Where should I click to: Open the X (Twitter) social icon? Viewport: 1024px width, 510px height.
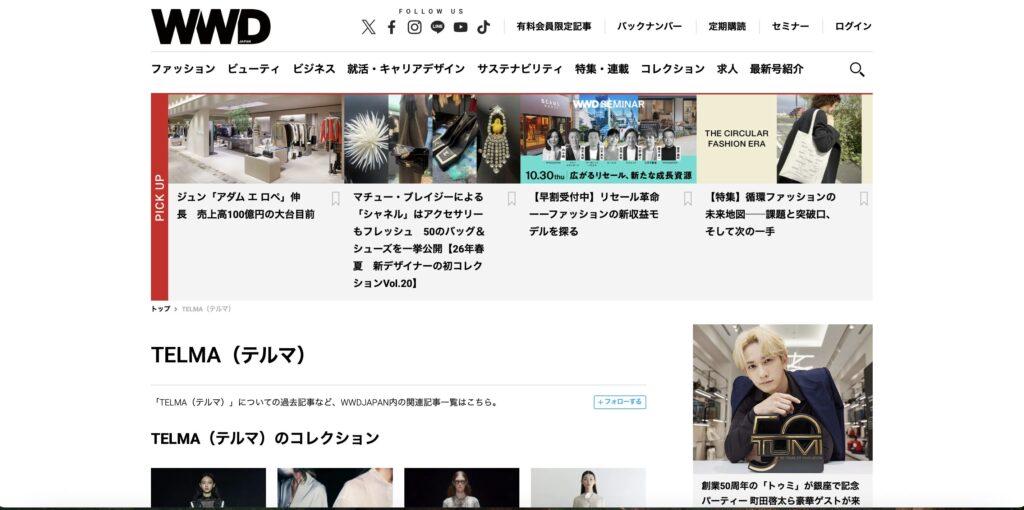pos(368,27)
